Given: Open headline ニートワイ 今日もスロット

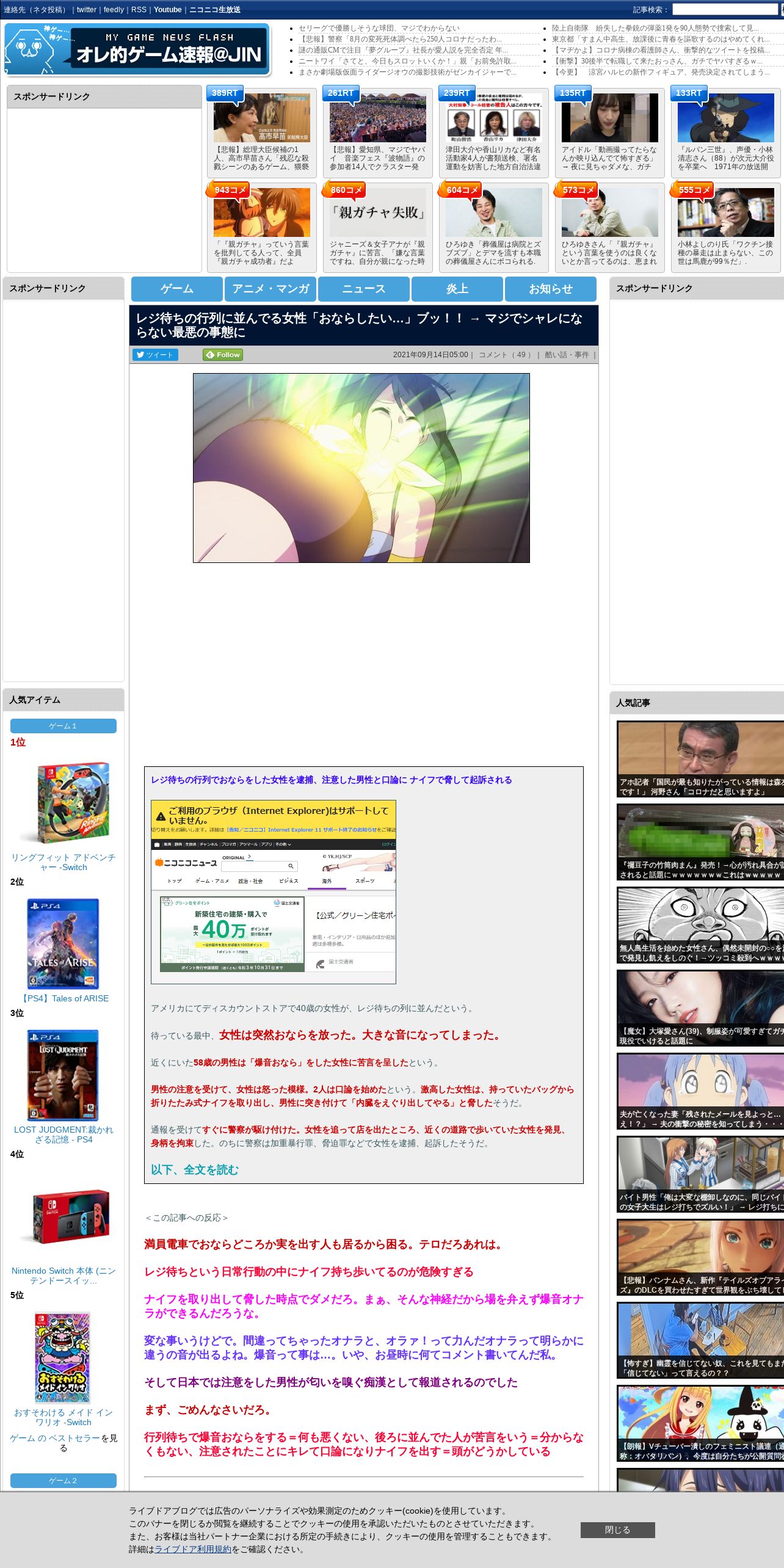Looking at the screenshot, I should point(407,61).
